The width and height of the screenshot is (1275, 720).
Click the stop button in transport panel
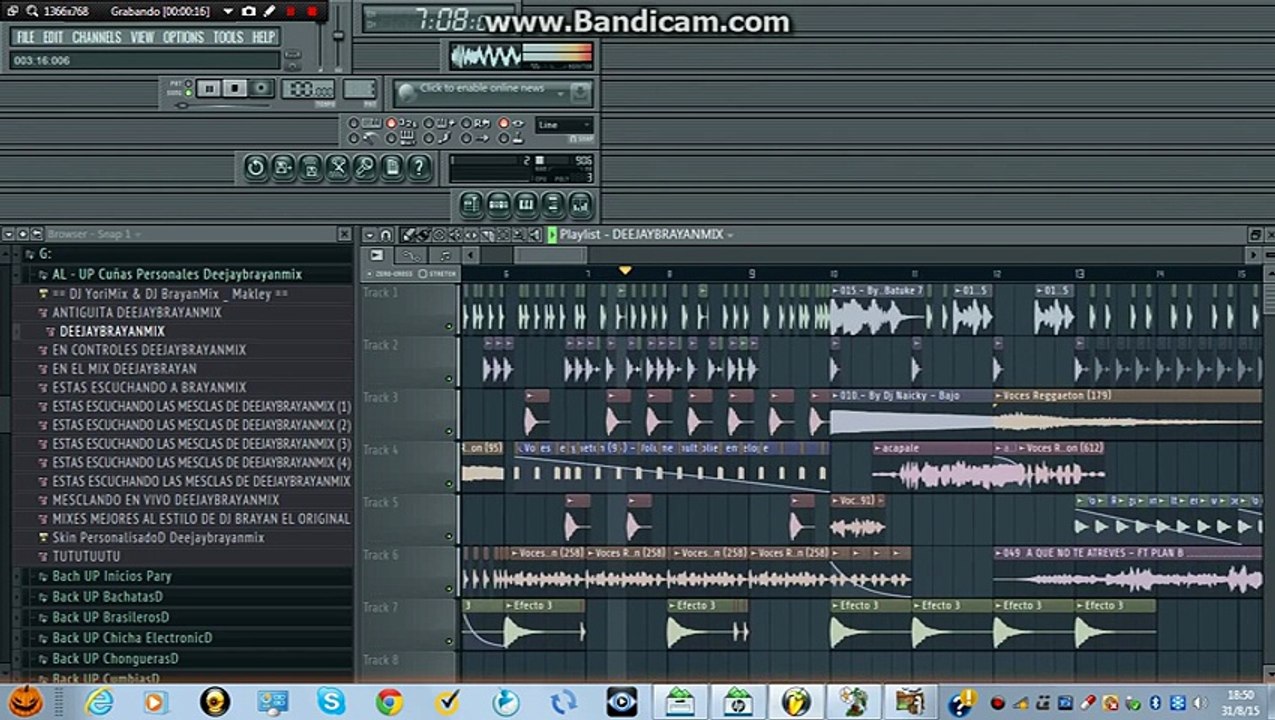tap(235, 89)
